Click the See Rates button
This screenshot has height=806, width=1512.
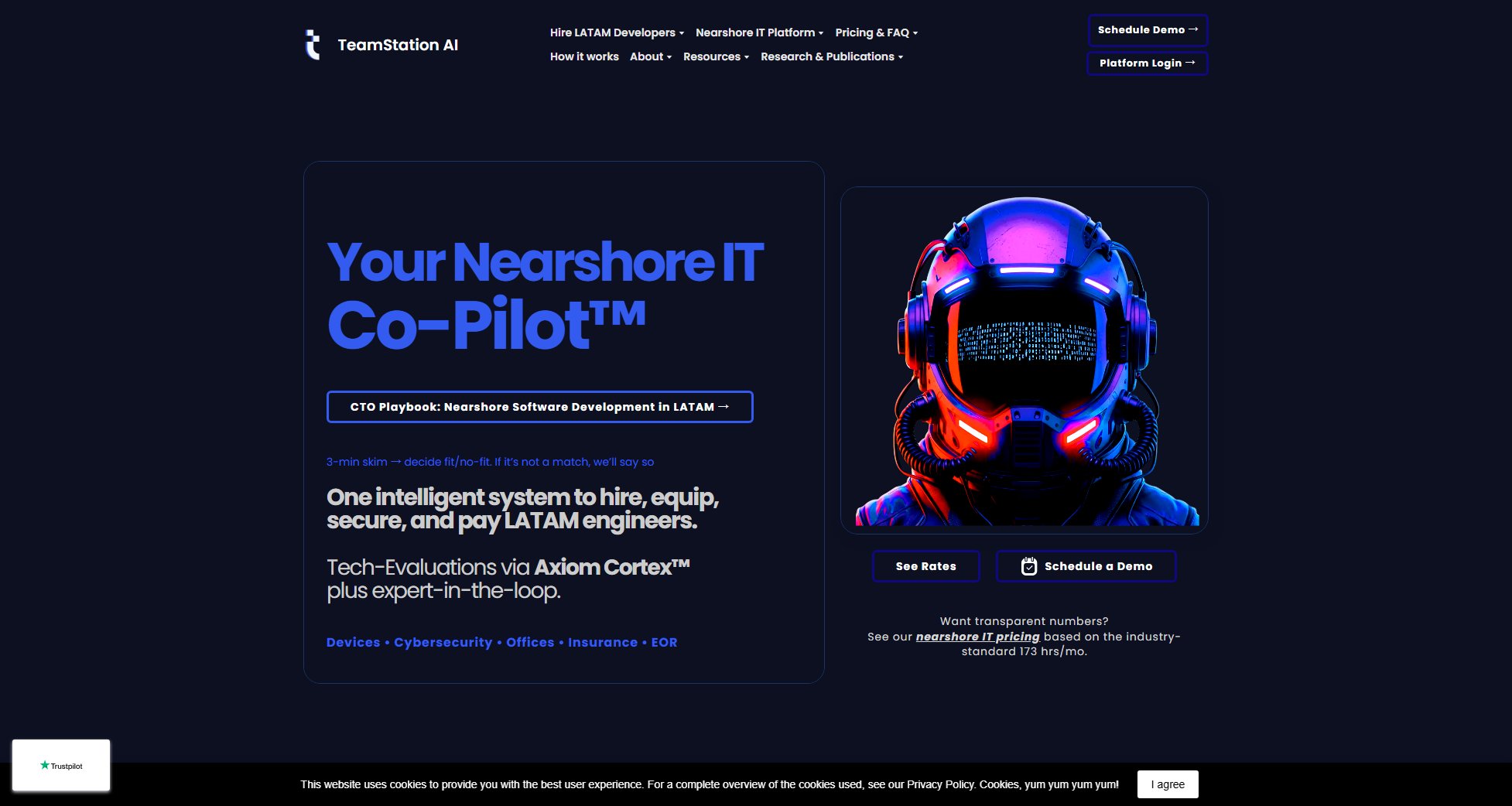click(925, 566)
